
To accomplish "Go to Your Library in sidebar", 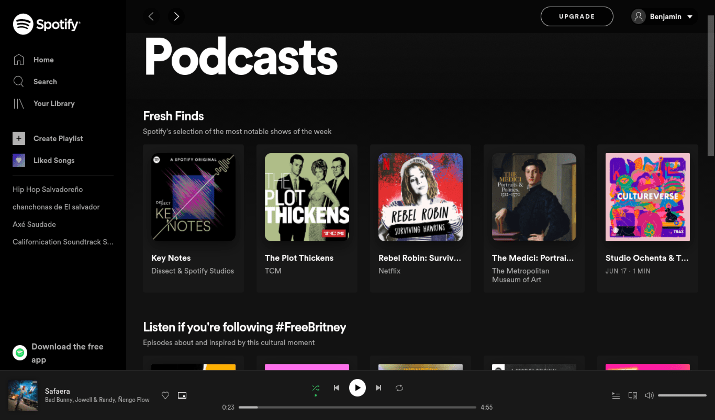I will [54, 104].
